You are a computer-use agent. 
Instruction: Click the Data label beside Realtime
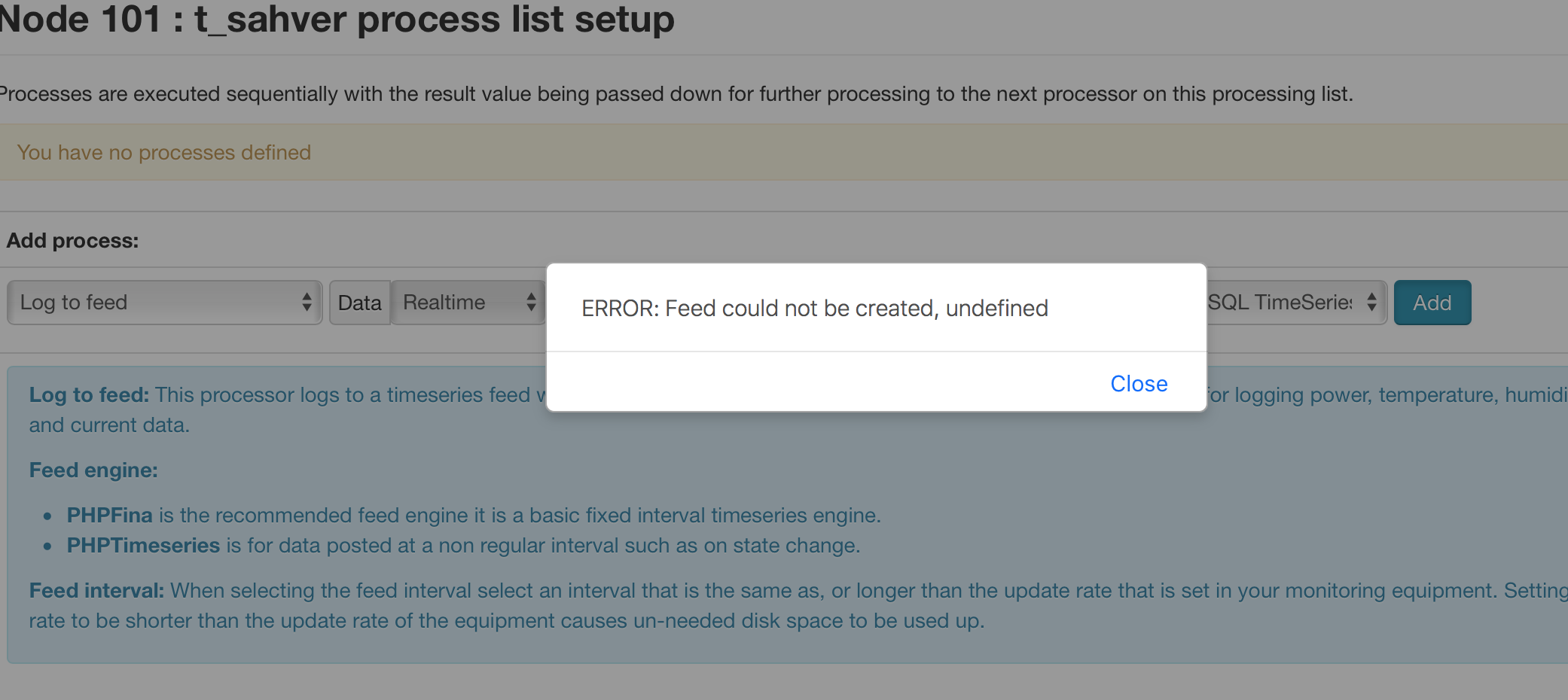(360, 303)
